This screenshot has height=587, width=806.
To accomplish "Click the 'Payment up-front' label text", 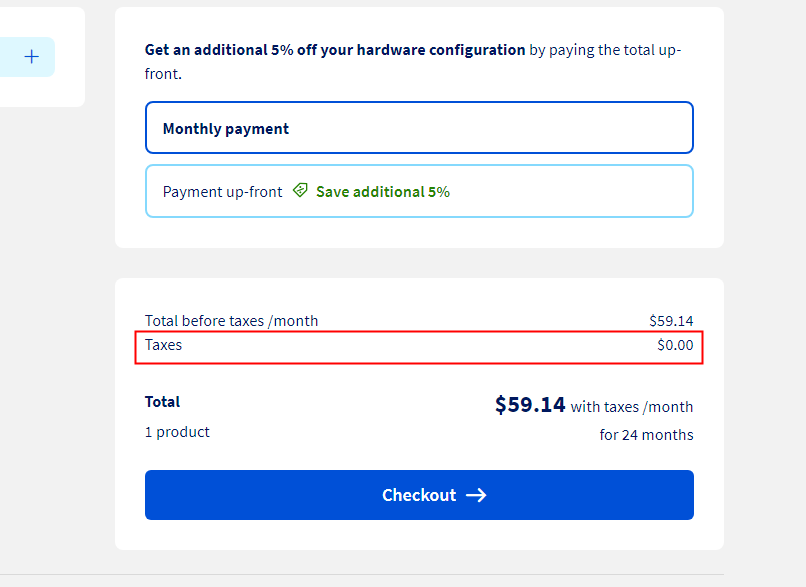I will [x=222, y=191].
